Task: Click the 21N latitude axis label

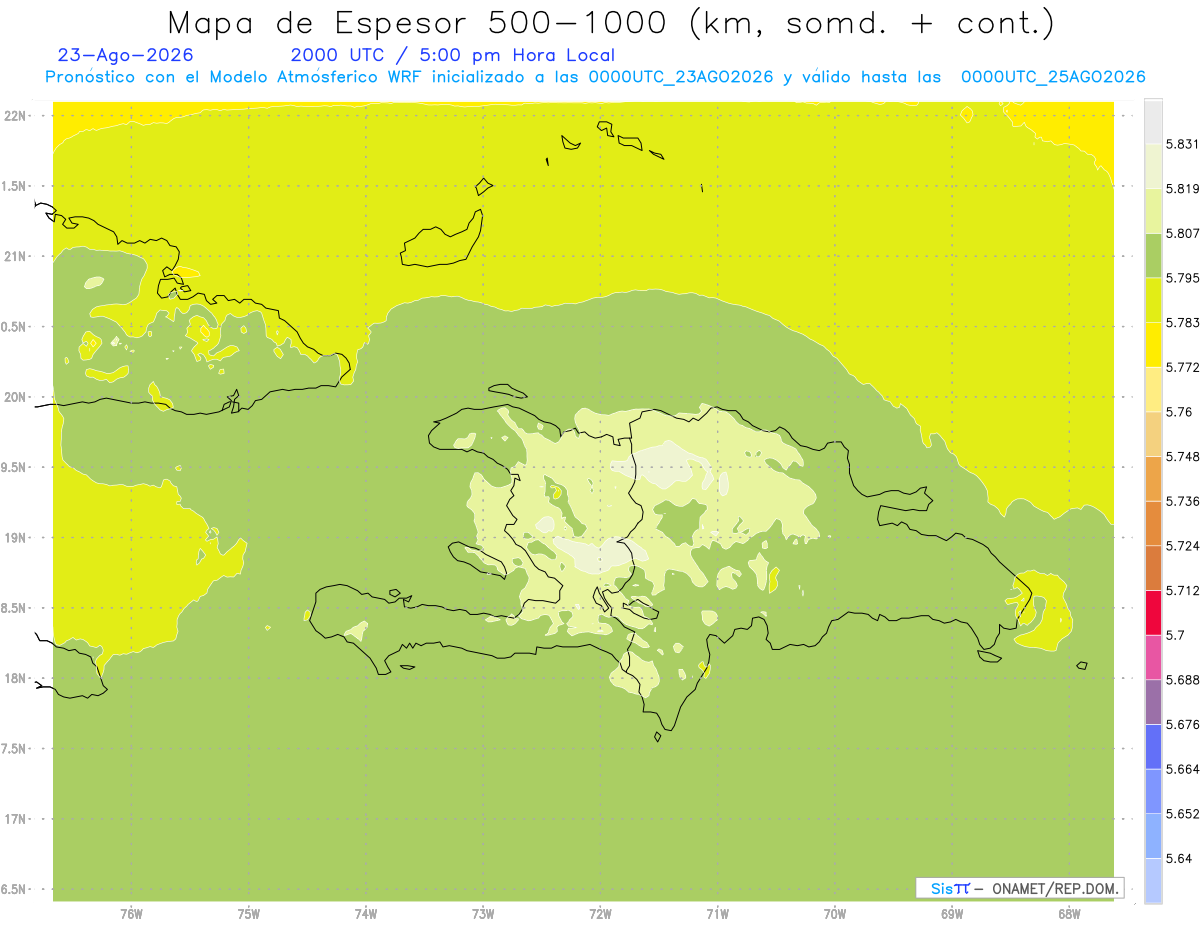Action: coord(17,256)
